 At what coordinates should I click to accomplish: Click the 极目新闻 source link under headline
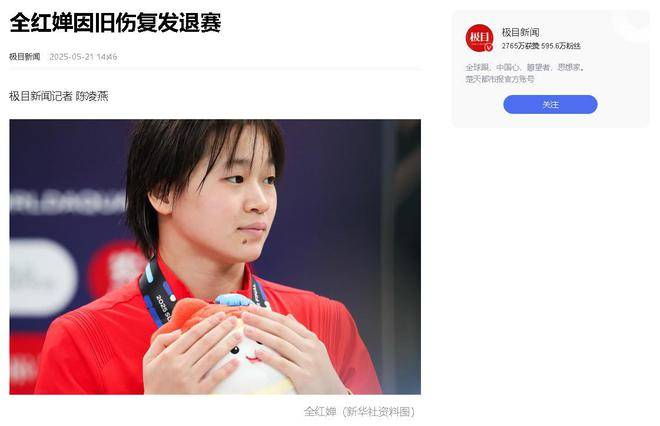(24, 57)
